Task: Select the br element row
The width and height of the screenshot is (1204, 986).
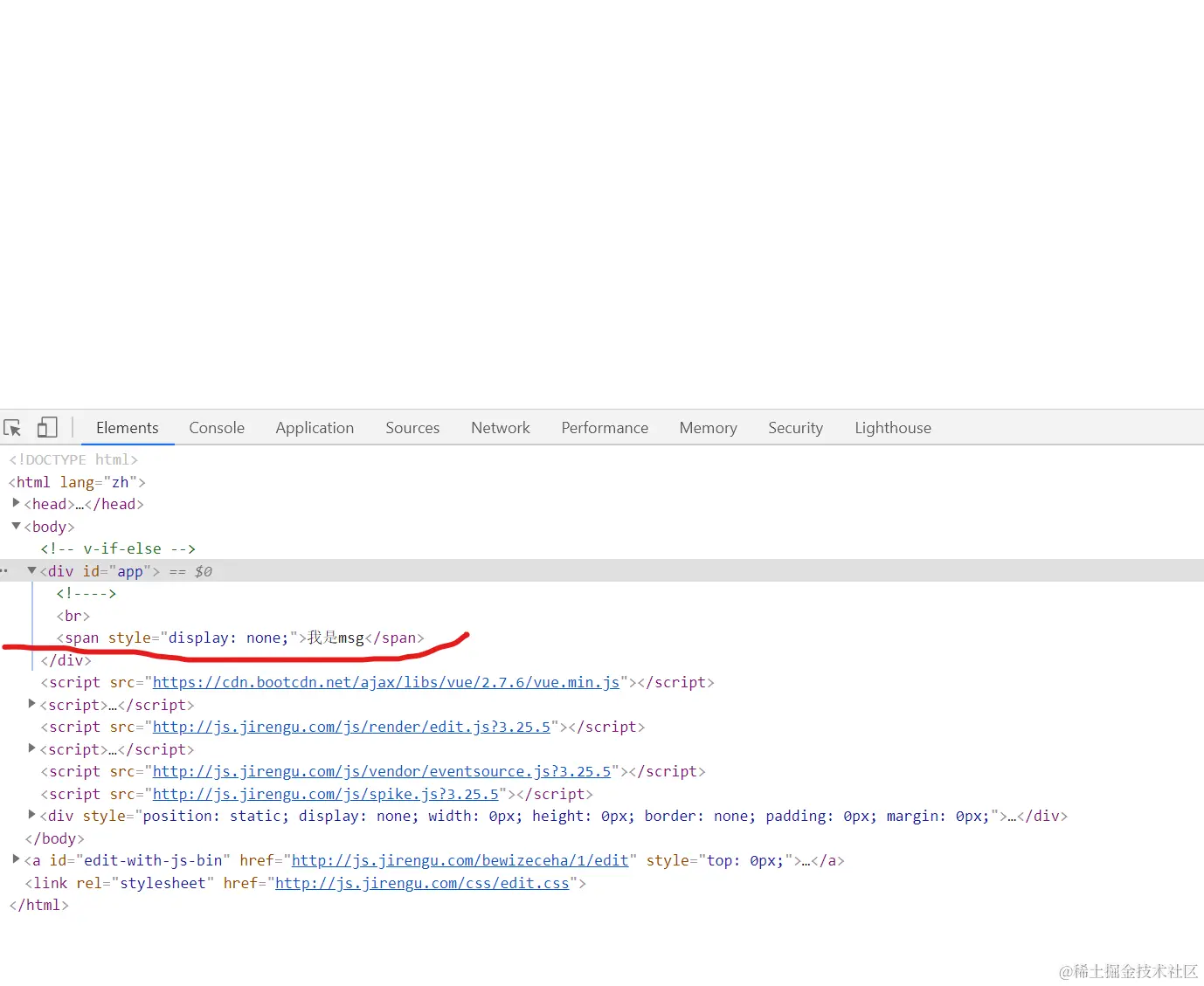Action: pyautogui.click(x=73, y=616)
